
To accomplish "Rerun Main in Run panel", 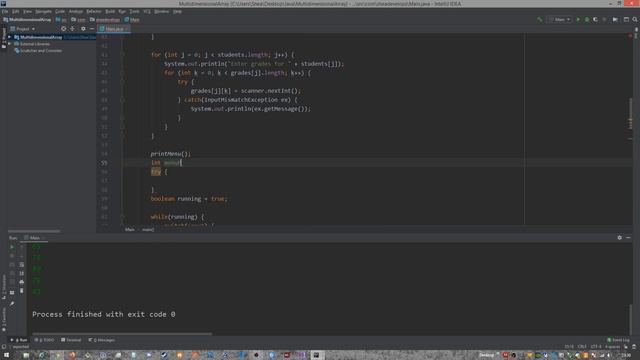I will coord(12,247).
